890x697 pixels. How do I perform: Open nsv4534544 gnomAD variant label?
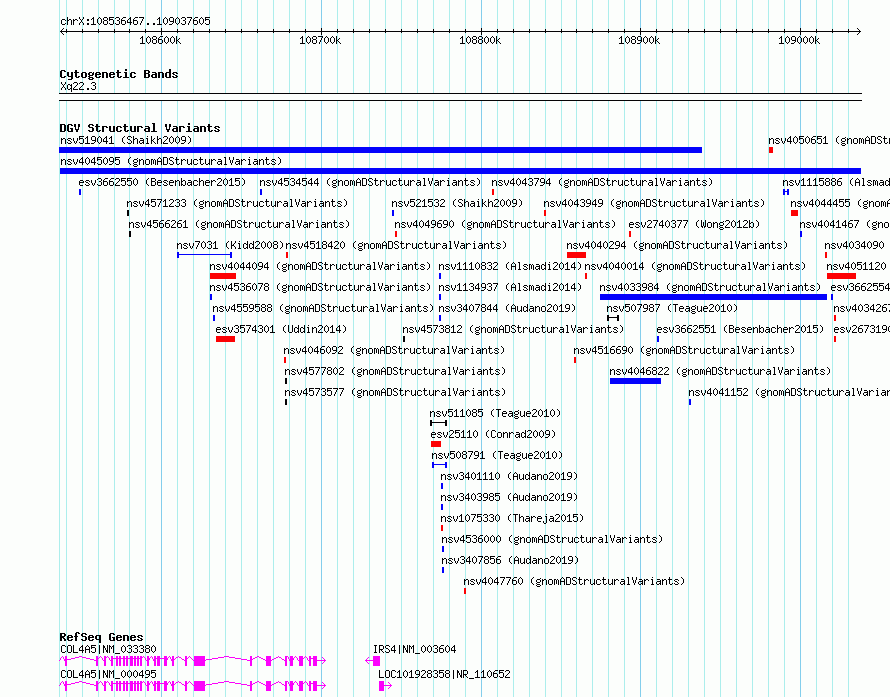(x=370, y=182)
